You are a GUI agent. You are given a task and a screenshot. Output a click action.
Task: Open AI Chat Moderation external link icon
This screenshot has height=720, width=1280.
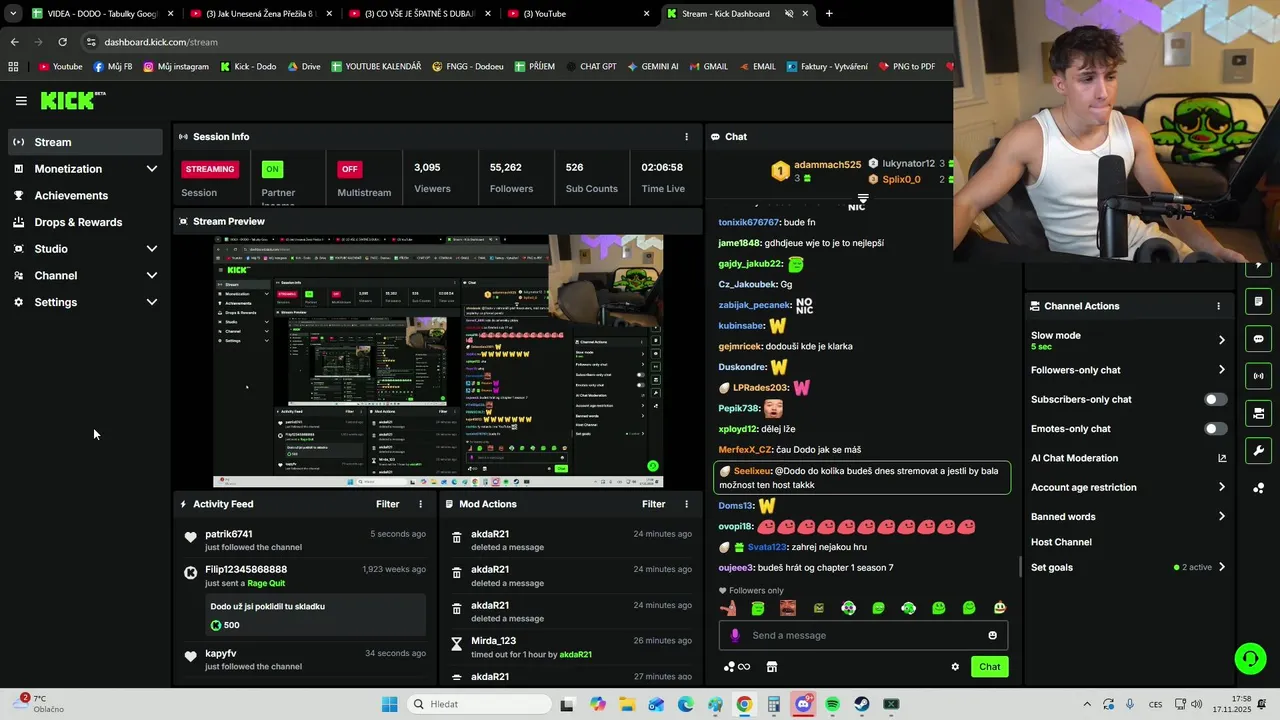coord(1221,458)
